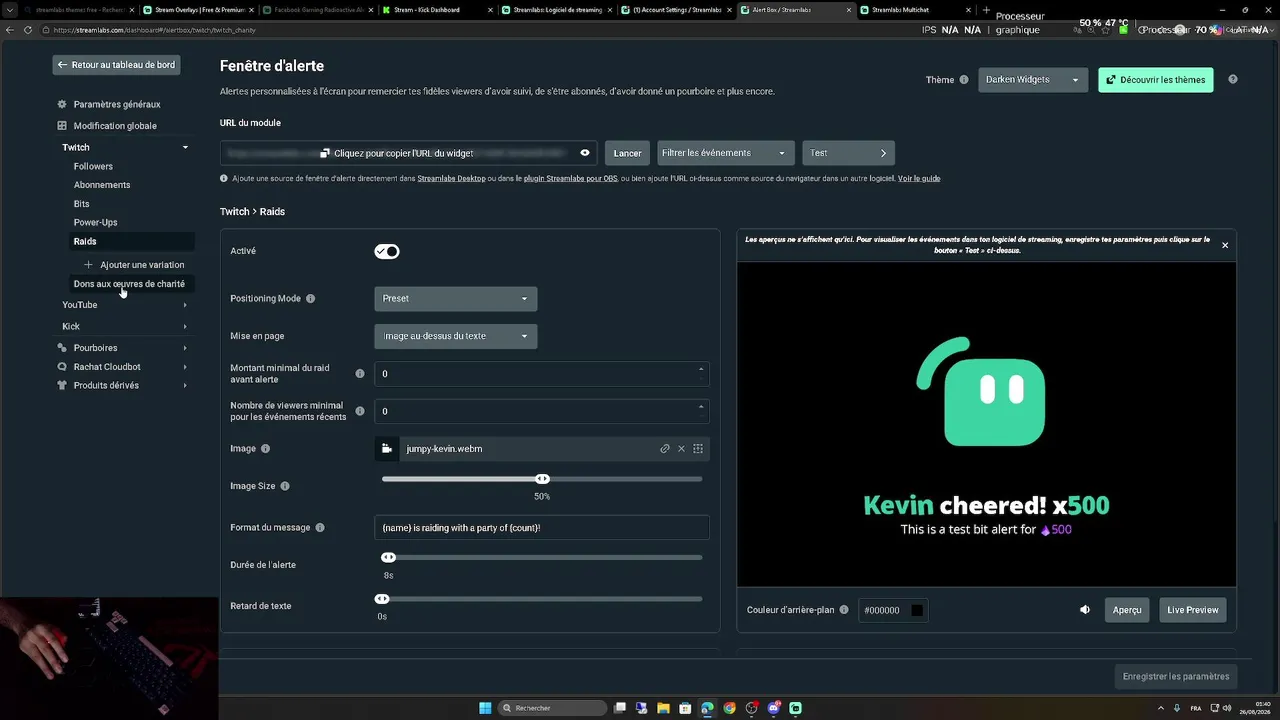
Task: Click the Paramètres généraux gear icon
Action: point(62,104)
